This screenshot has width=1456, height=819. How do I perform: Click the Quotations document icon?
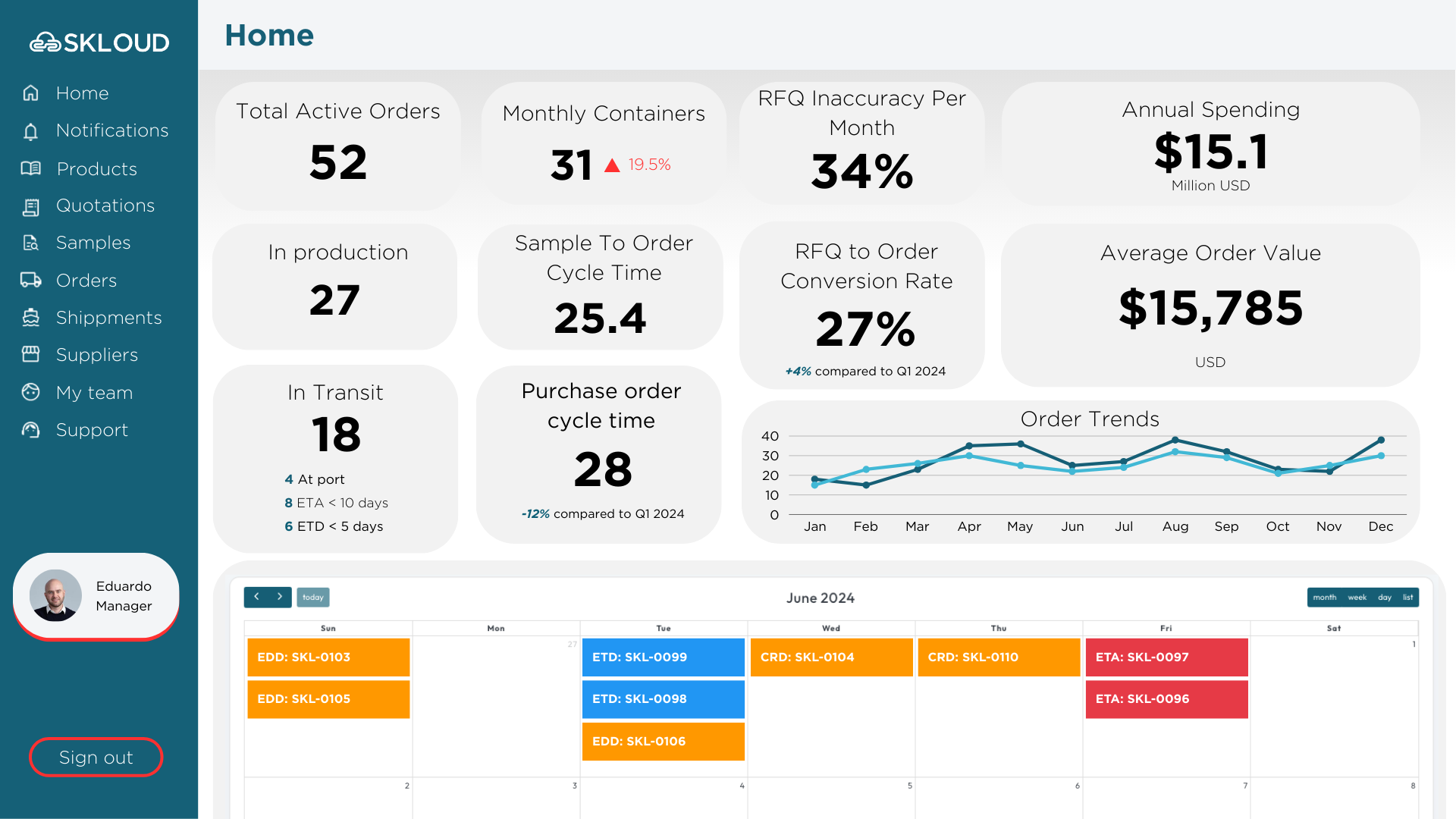tap(30, 206)
